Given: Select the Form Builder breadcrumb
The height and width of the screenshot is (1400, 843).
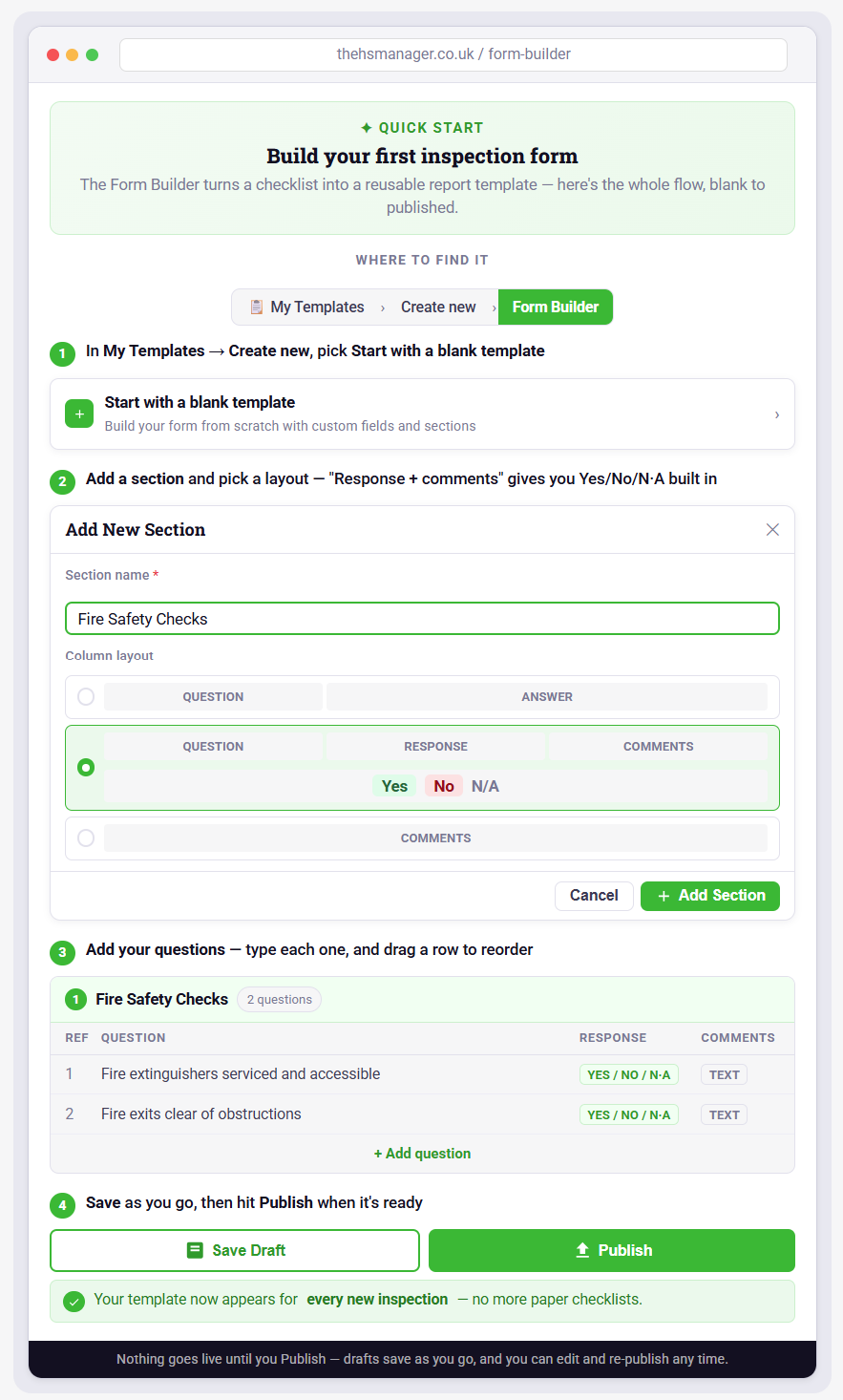Looking at the screenshot, I should click(556, 307).
